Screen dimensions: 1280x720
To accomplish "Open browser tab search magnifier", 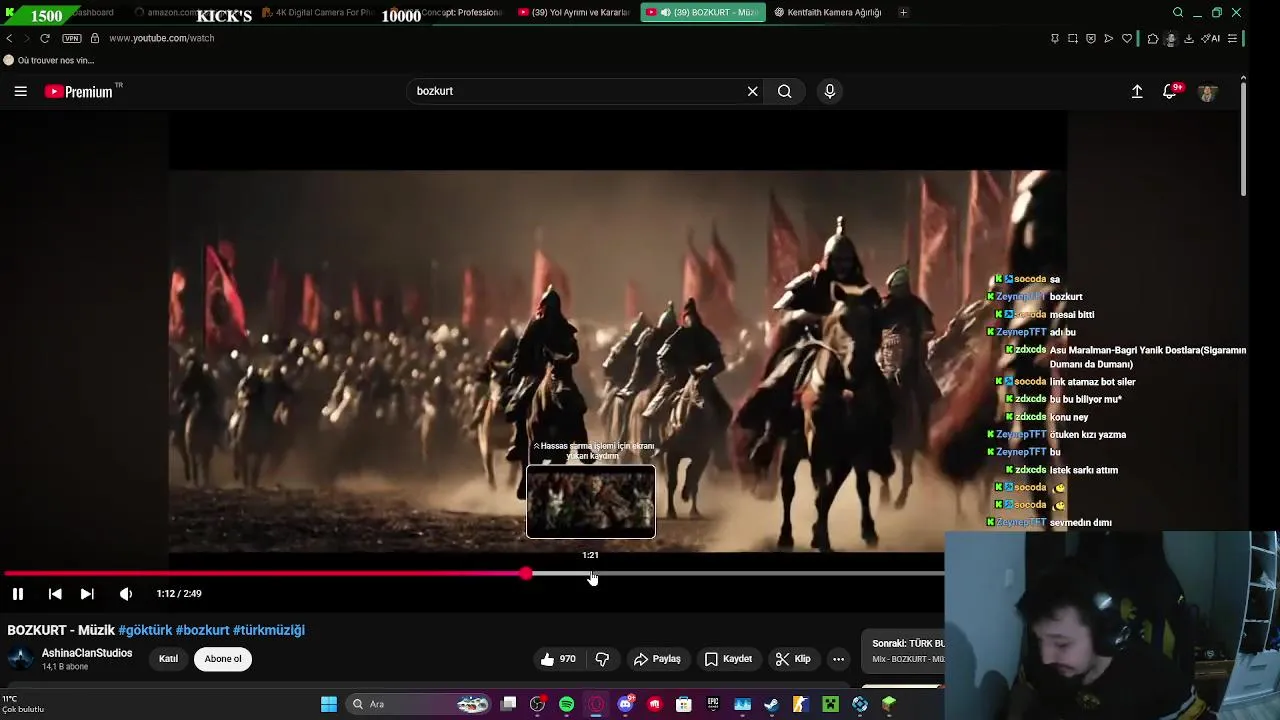I will coord(1177,12).
